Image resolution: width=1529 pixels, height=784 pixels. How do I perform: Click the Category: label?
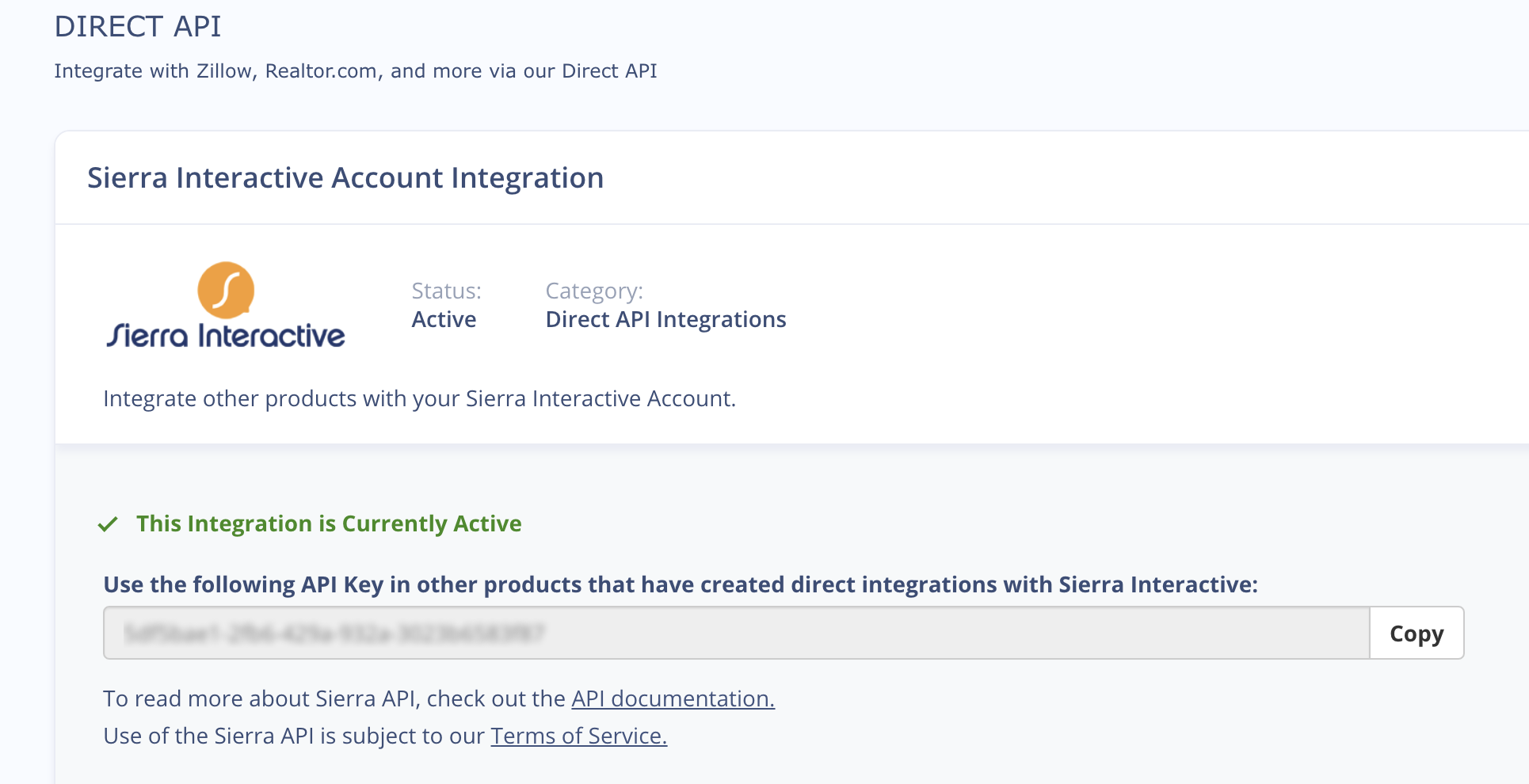[594, 291]
